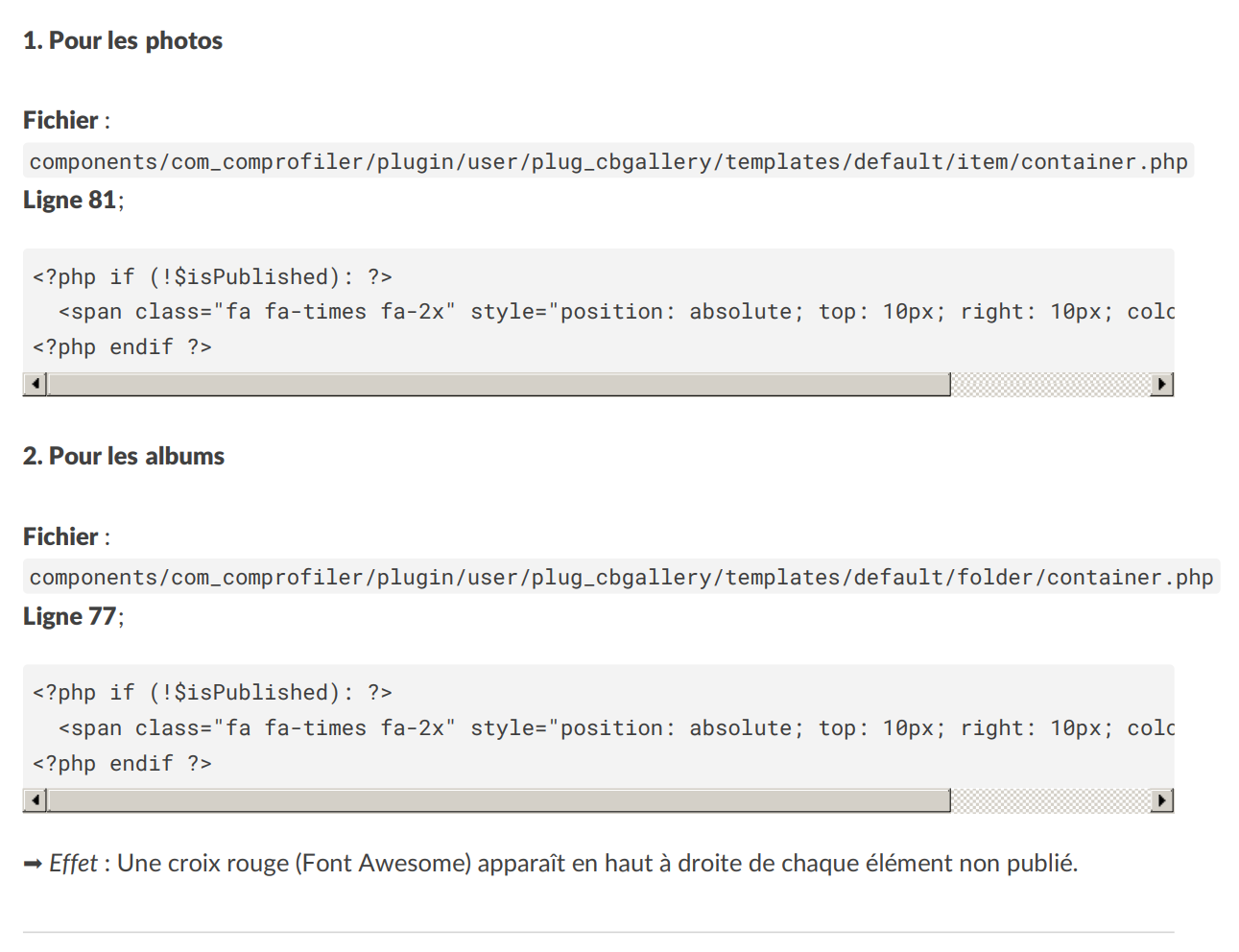Click the left scroll arrow under the photos code block

click(x=35, y=385)
